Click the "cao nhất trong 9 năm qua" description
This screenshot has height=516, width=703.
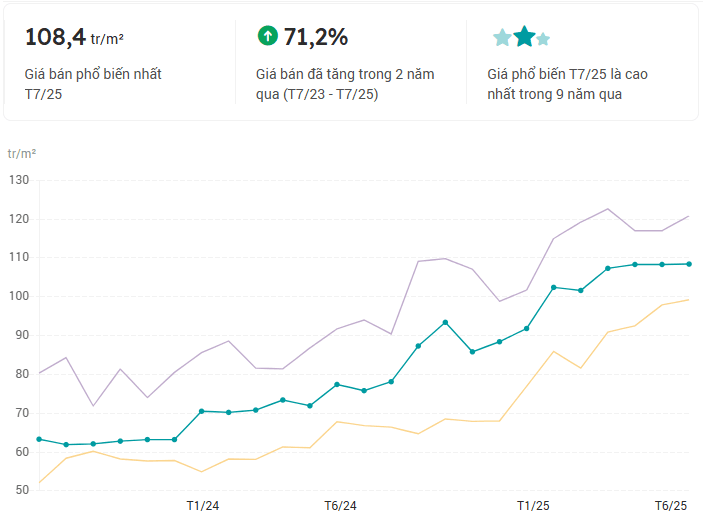click(x=559, y=84)
